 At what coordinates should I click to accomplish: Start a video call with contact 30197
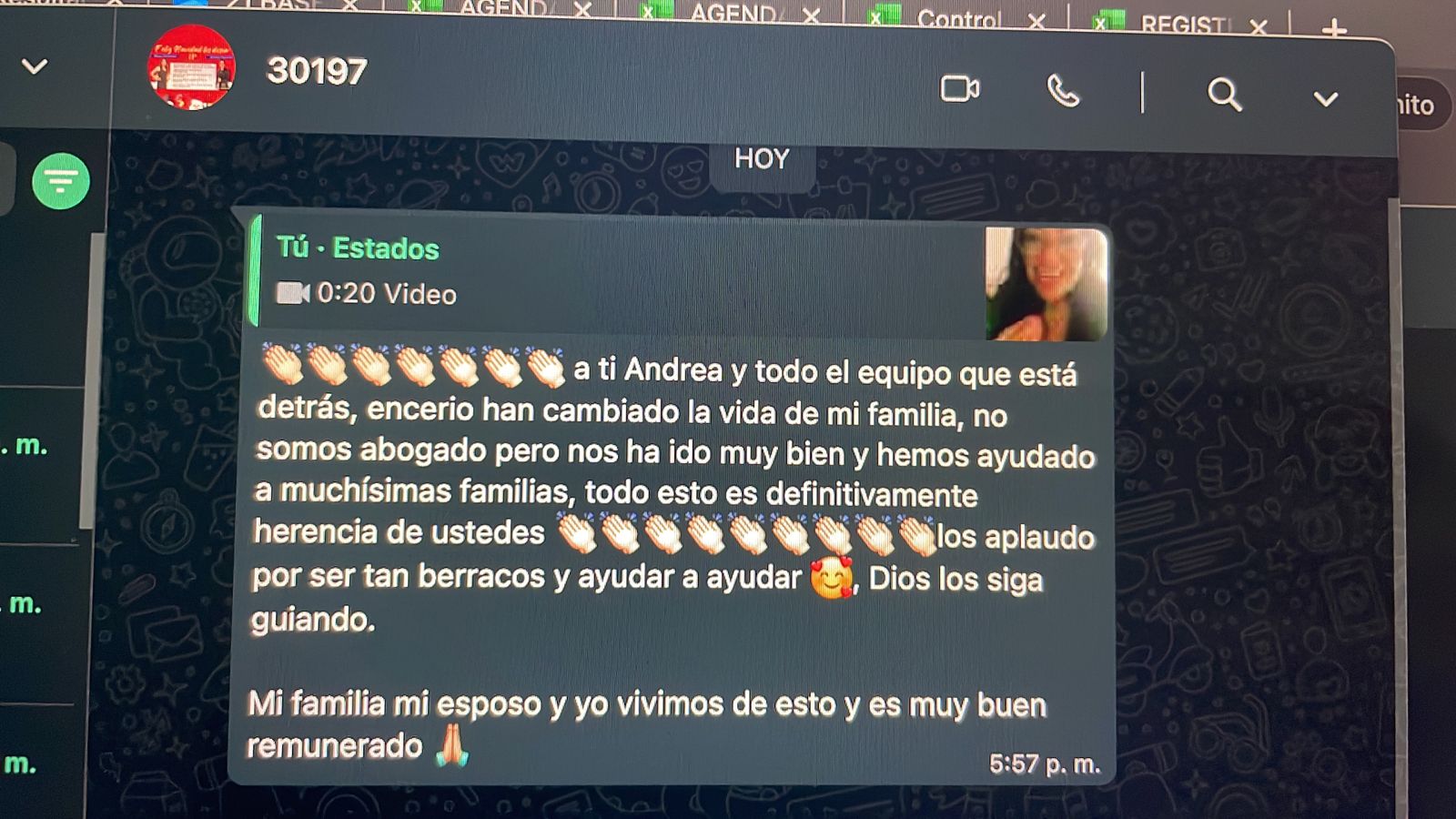pos(960,89)
